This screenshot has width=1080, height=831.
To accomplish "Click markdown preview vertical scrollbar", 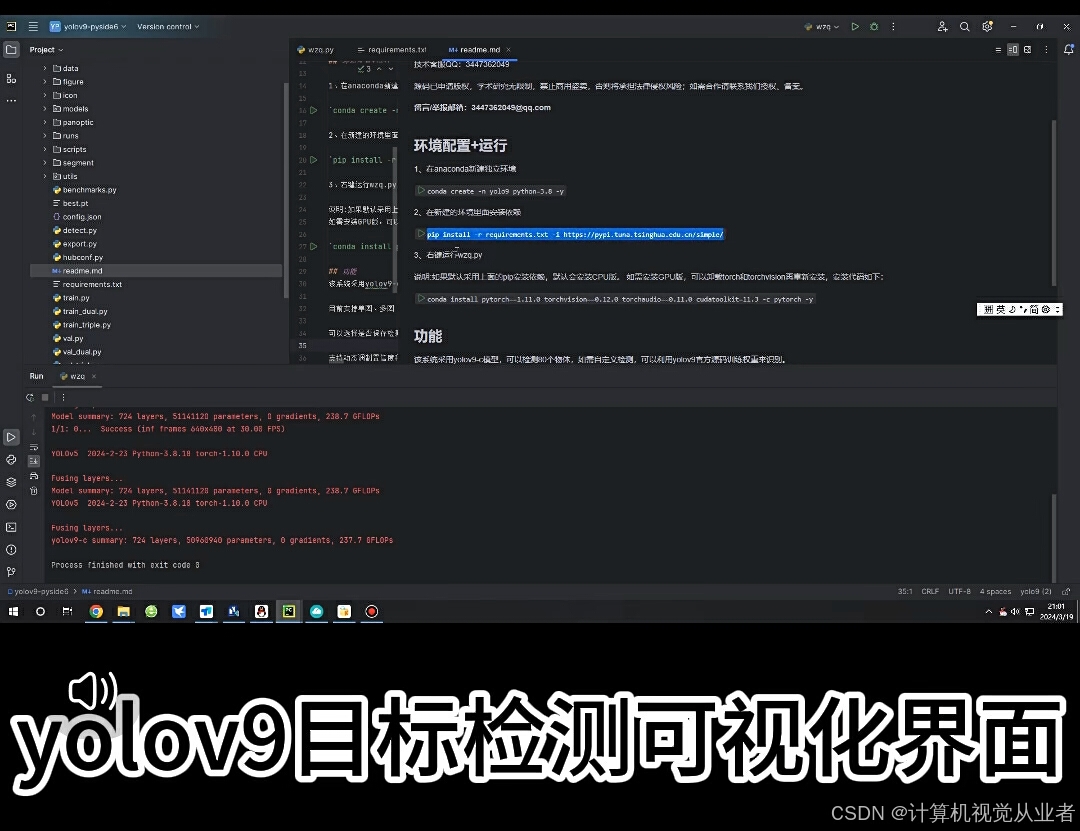I will [1053, 203].
